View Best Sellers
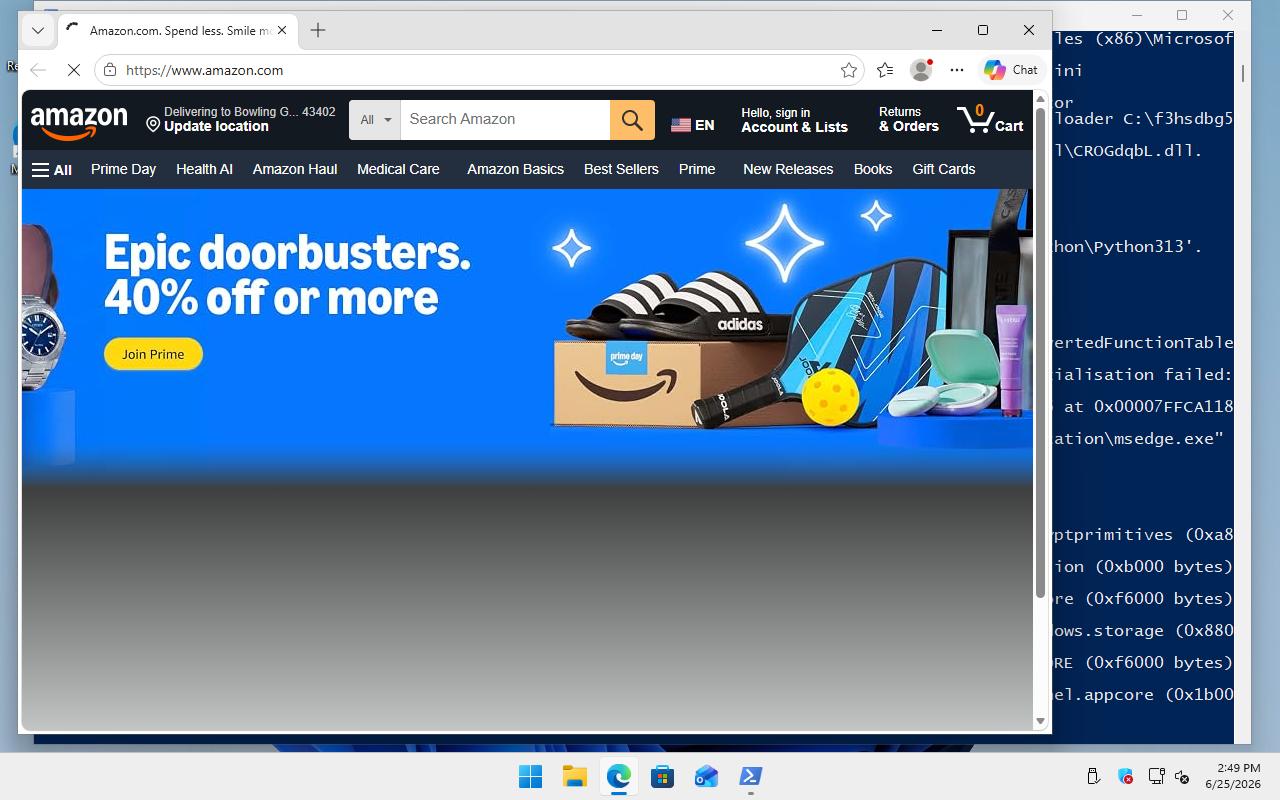Screen dimensions: 1280x800 621,170
